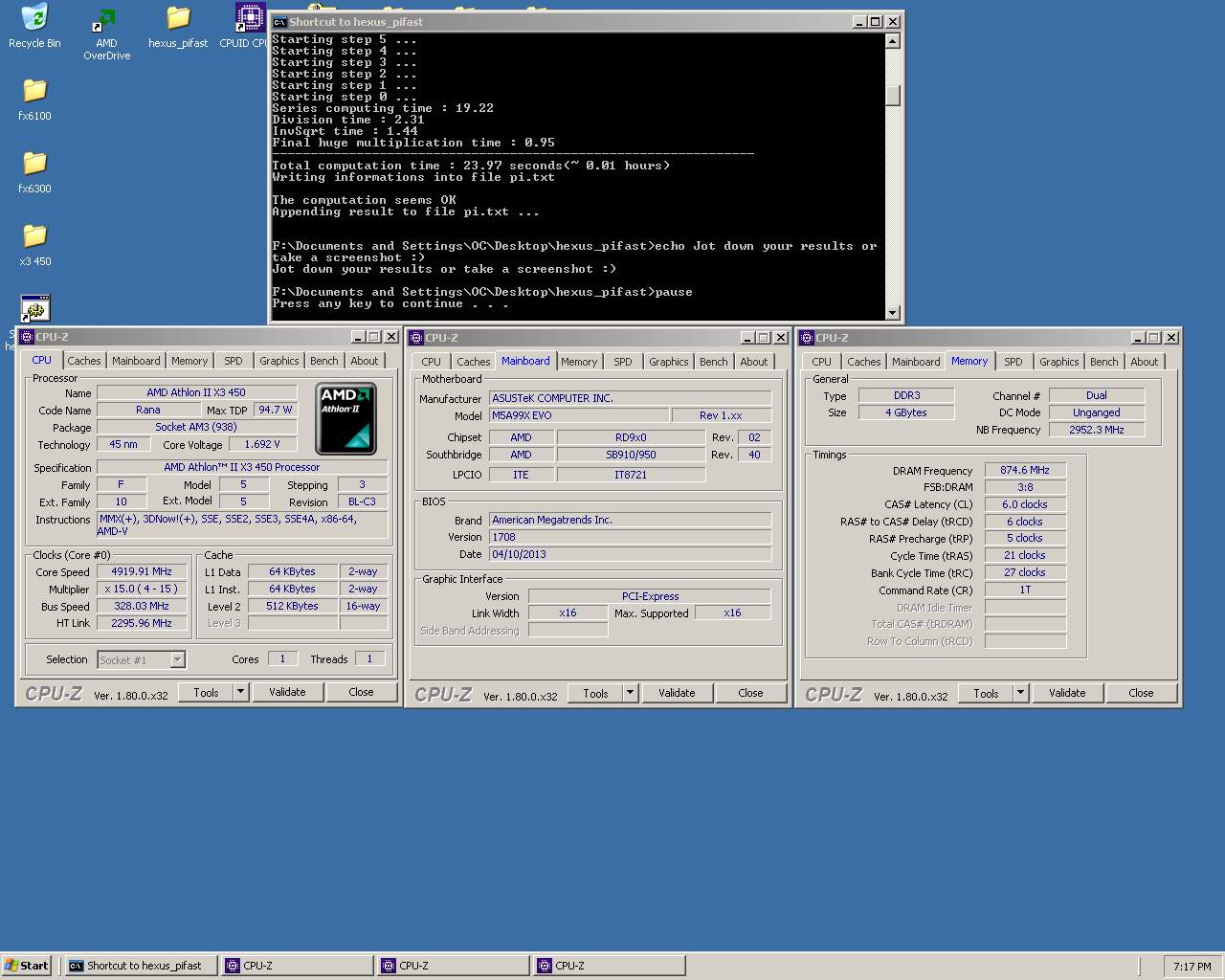
Task: Click the console window title bar icon
Action: (x=279, y=22)
